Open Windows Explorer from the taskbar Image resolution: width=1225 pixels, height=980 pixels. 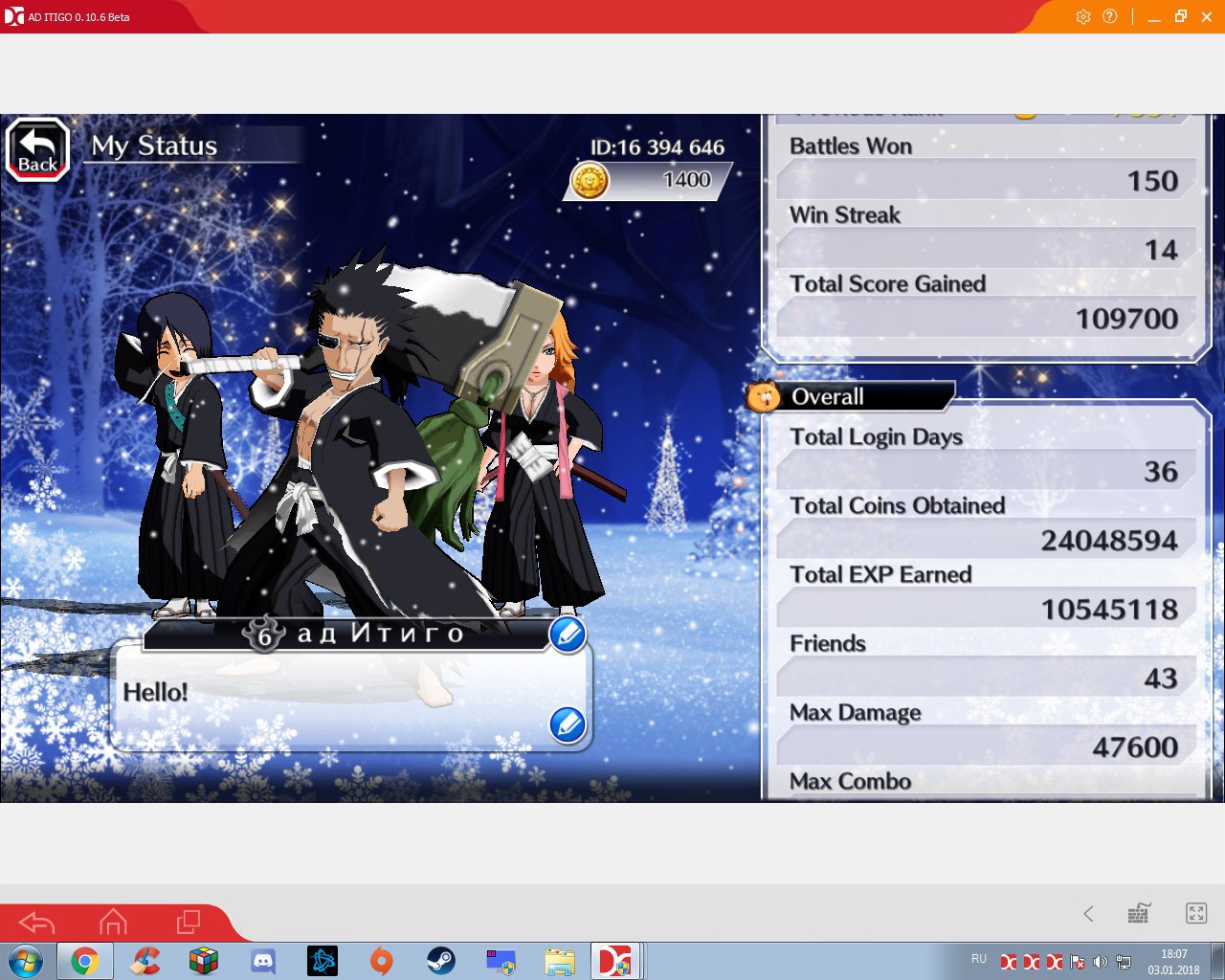(560, 961)
